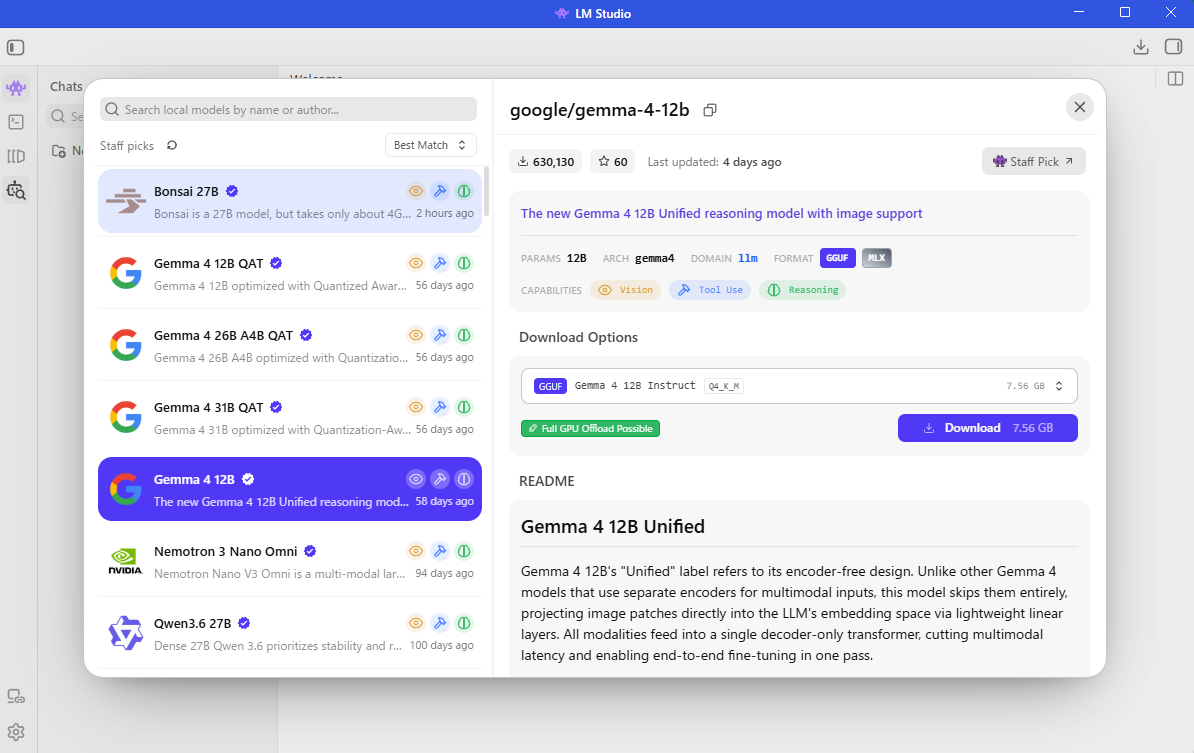Click the gemma4 architecture value
This screenshot has height=753, width=1194.
tap(655, 258)
